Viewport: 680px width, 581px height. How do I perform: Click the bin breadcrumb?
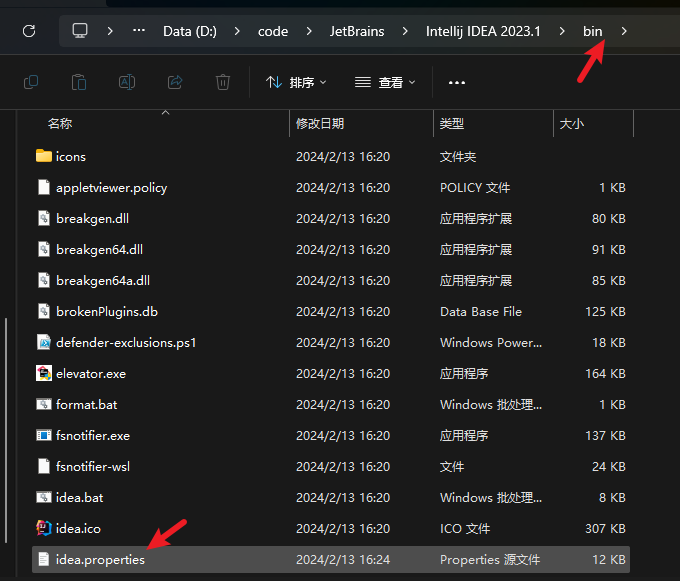[x=592, y=31]
